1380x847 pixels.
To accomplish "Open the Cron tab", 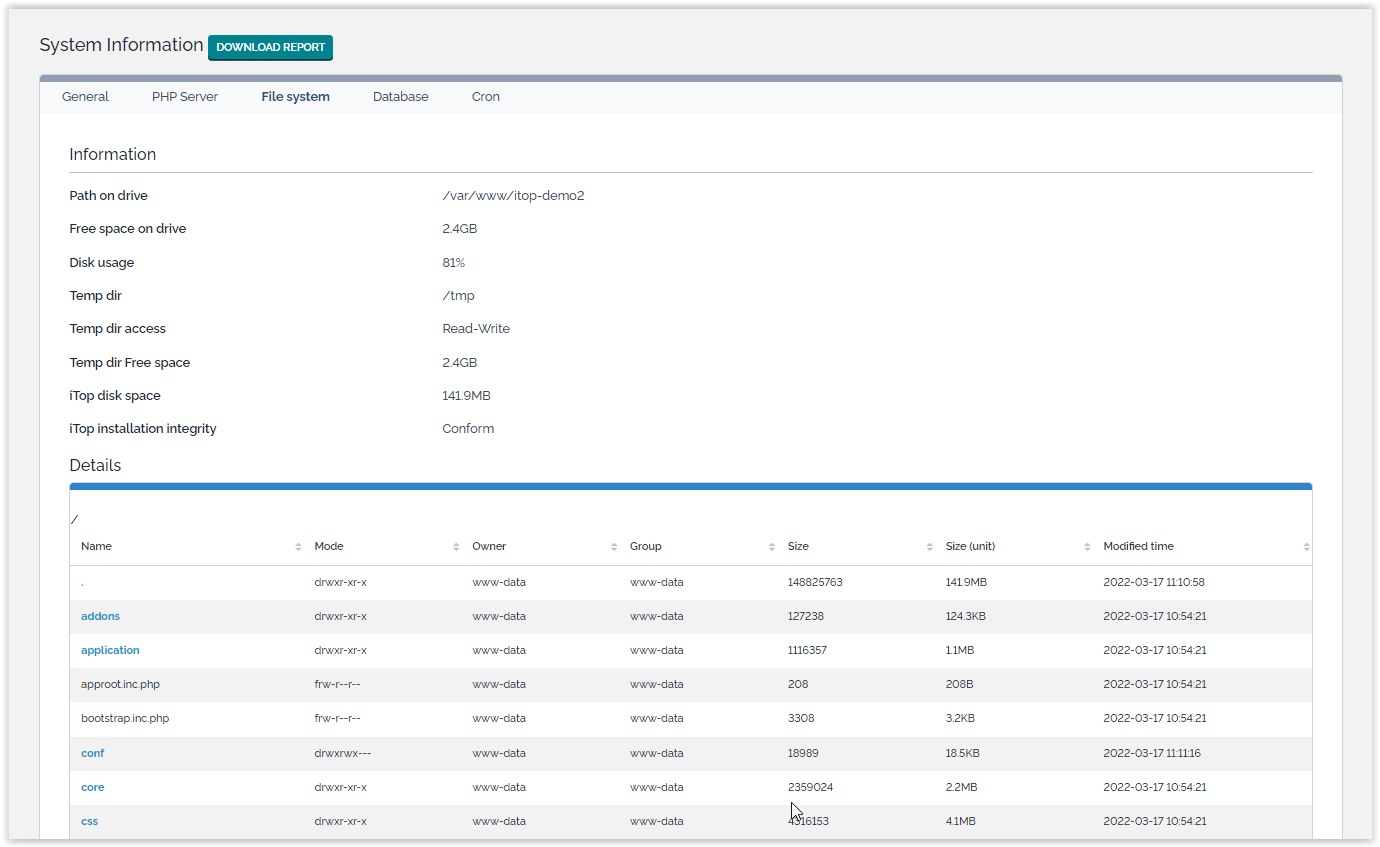I will (x=486, y=97).
